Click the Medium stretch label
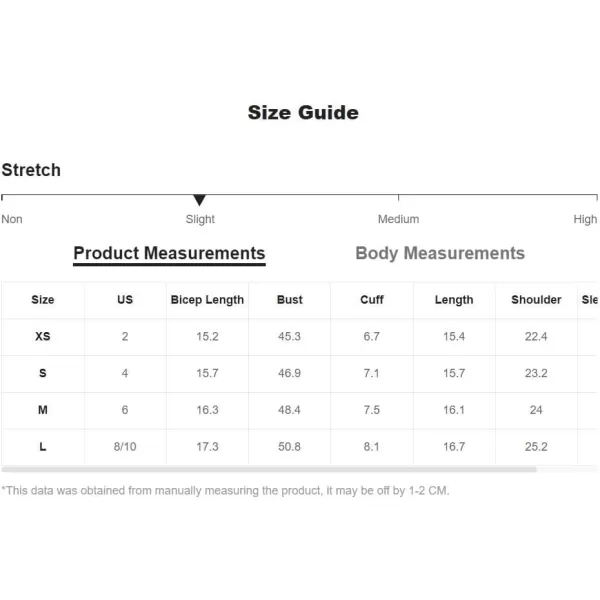The height and width of the screenshot is (600, 600). tap(398, 219)
